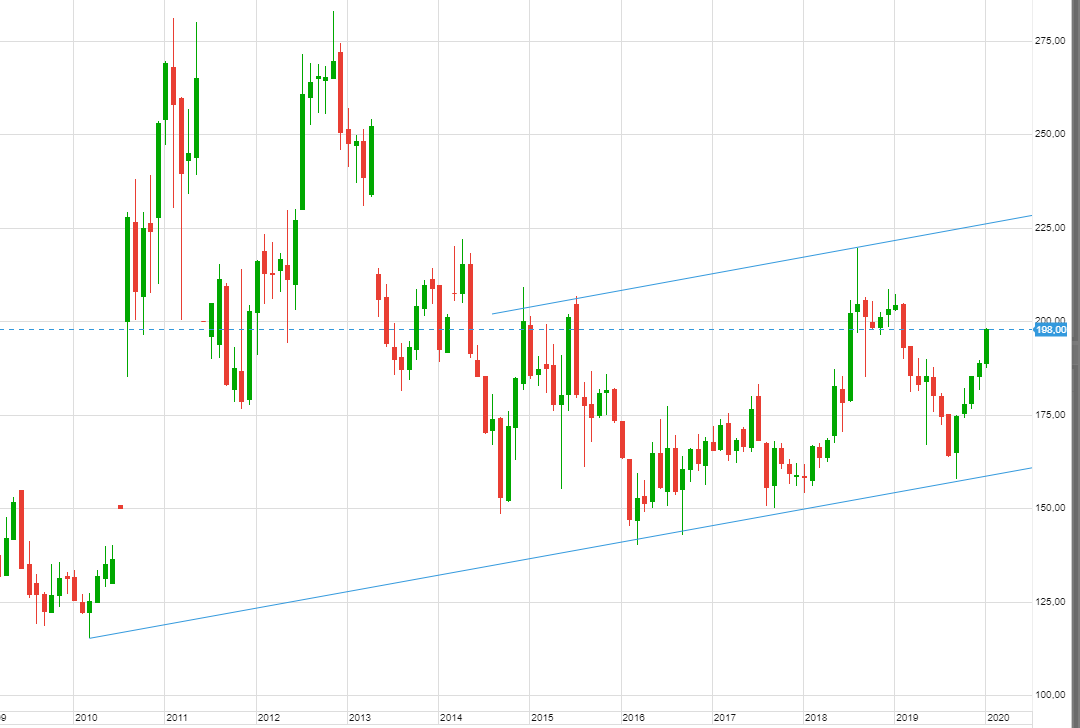The width and height of the screenshot is (1080, 728).
Task: Click the 2014 year label
Action: 451,718
